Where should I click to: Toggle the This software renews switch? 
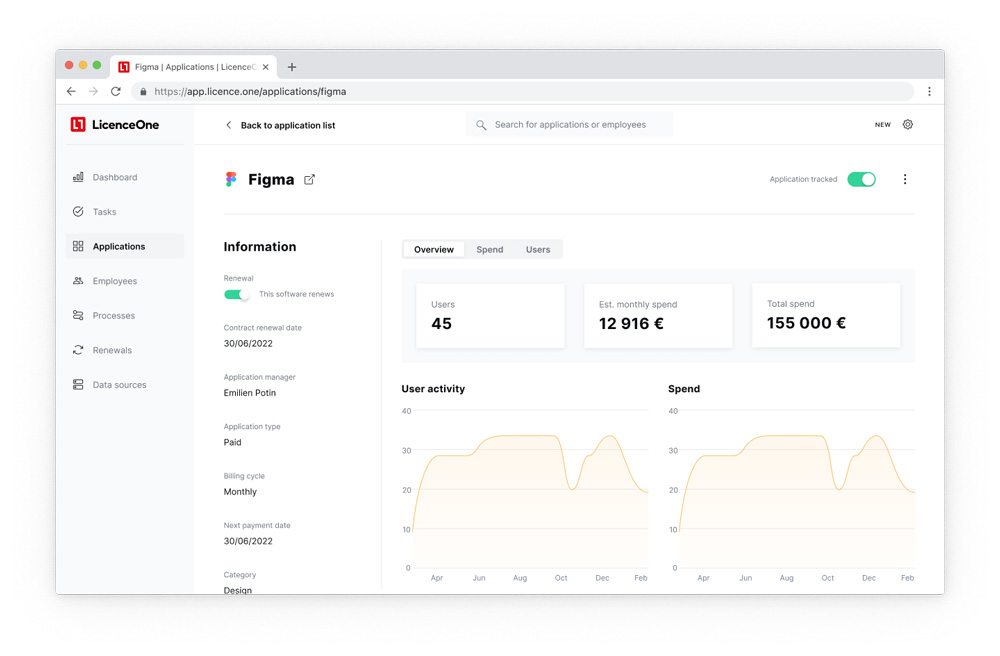236,294
